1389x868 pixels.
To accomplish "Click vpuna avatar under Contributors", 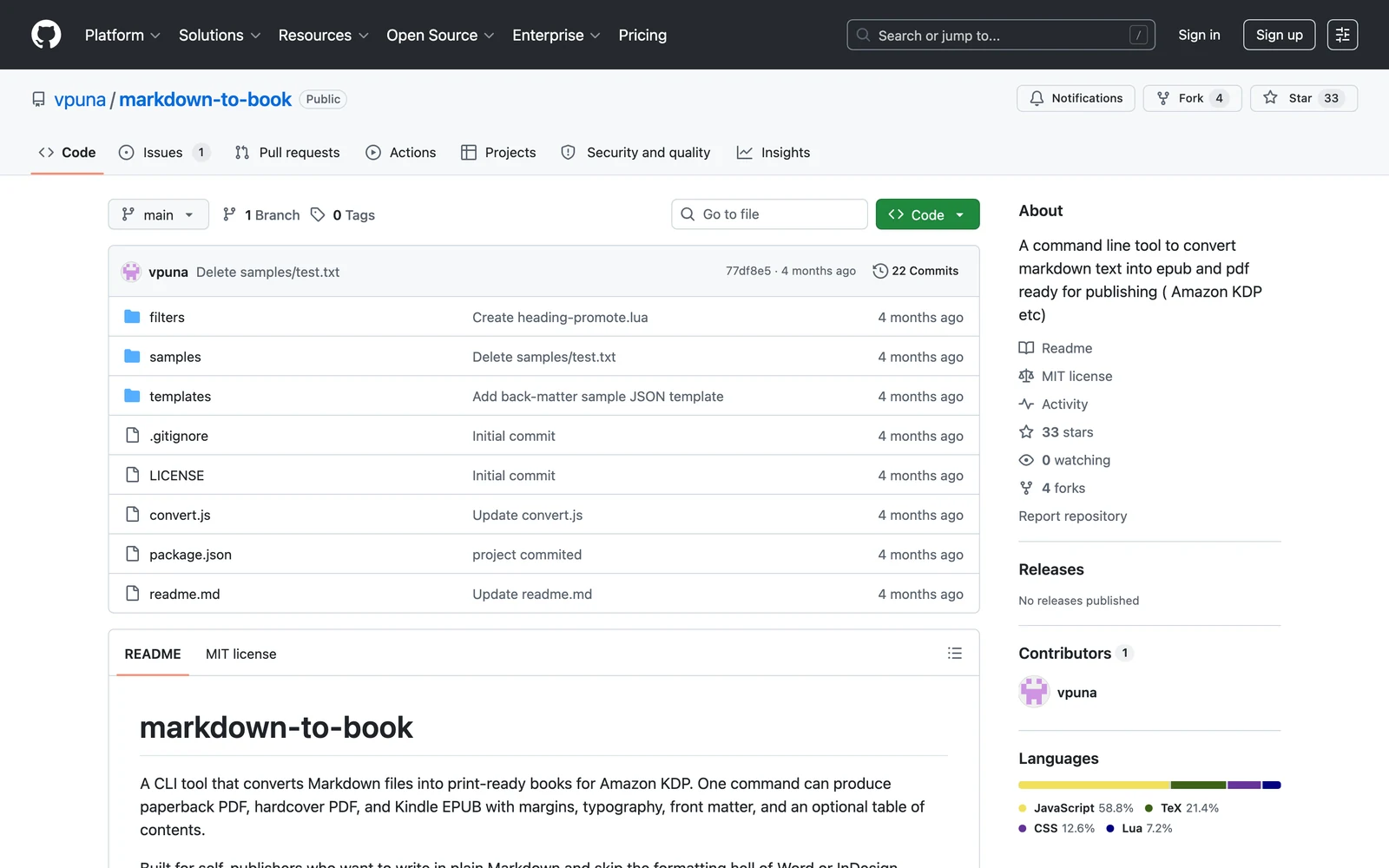I will point(1034,692).
